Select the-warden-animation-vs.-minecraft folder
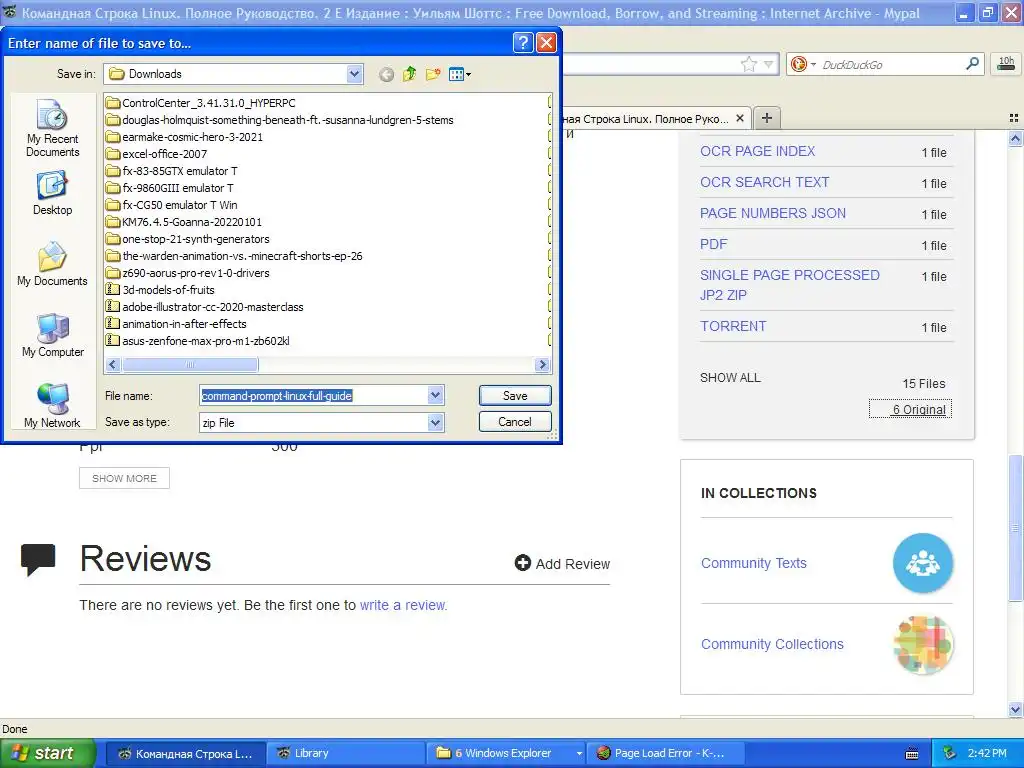Image resolution: width=1024 pixels, height=768 pixels. click(234, 256)
